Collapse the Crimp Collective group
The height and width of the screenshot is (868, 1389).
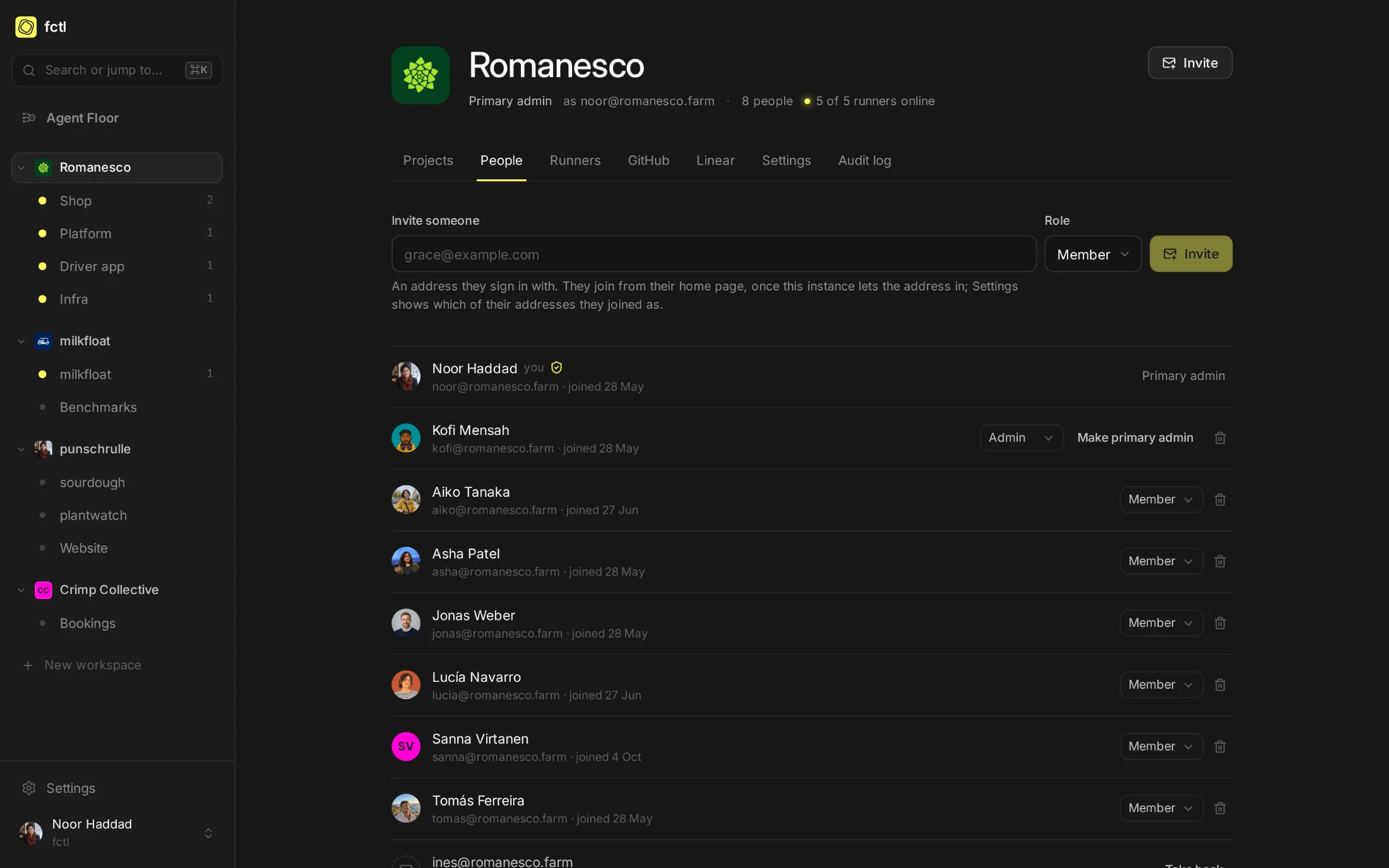pos(21,590)
